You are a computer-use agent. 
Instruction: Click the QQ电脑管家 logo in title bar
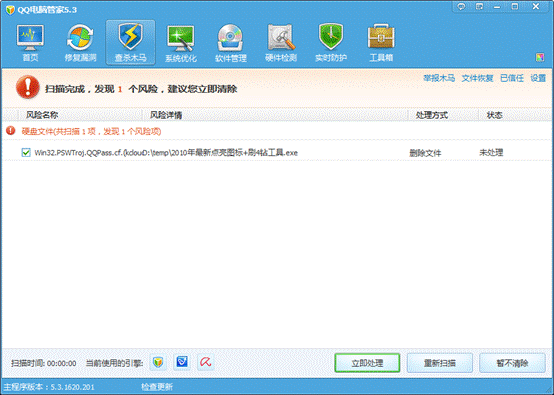tap(10, 10)
